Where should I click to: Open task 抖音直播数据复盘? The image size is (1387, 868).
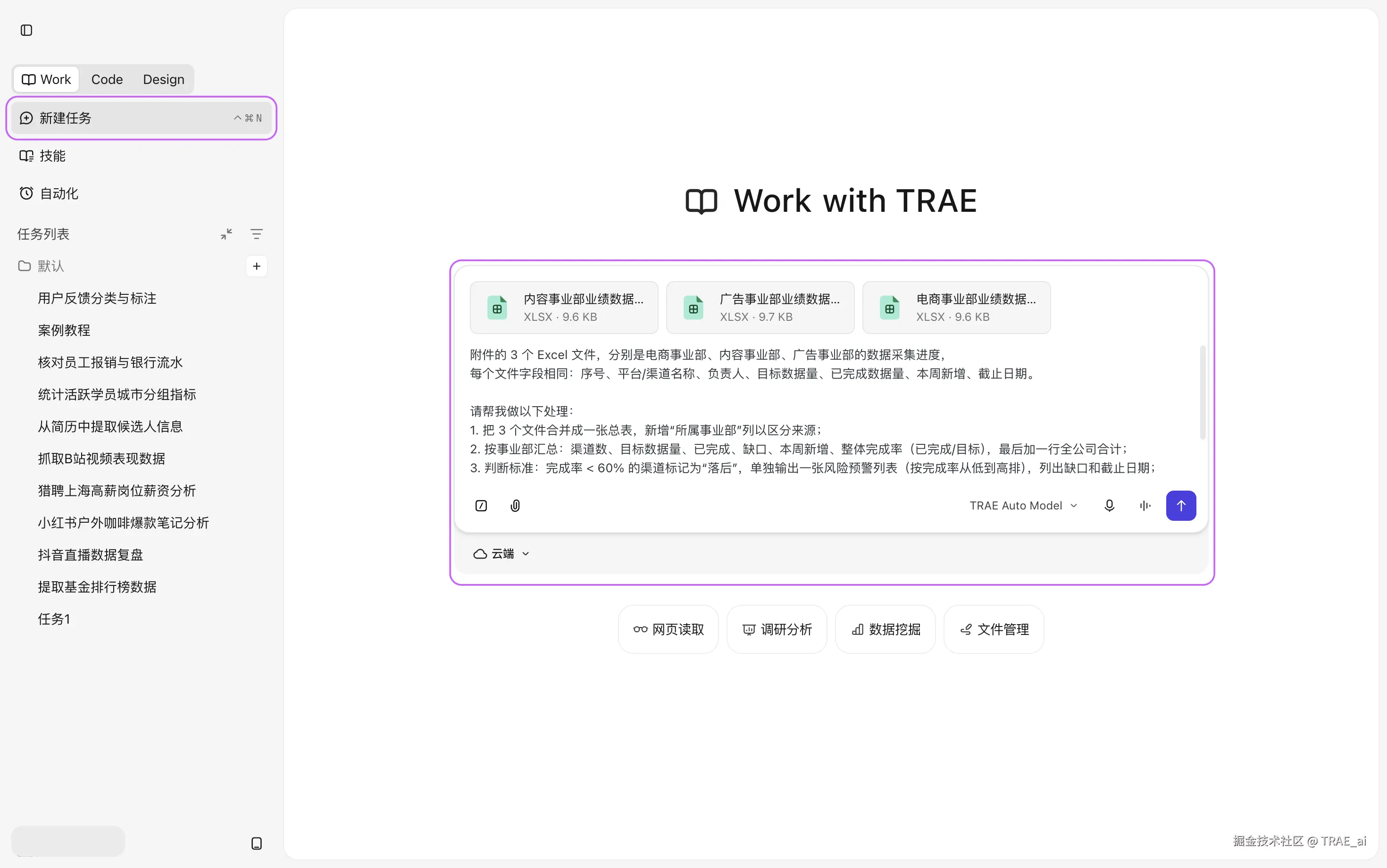91,555
